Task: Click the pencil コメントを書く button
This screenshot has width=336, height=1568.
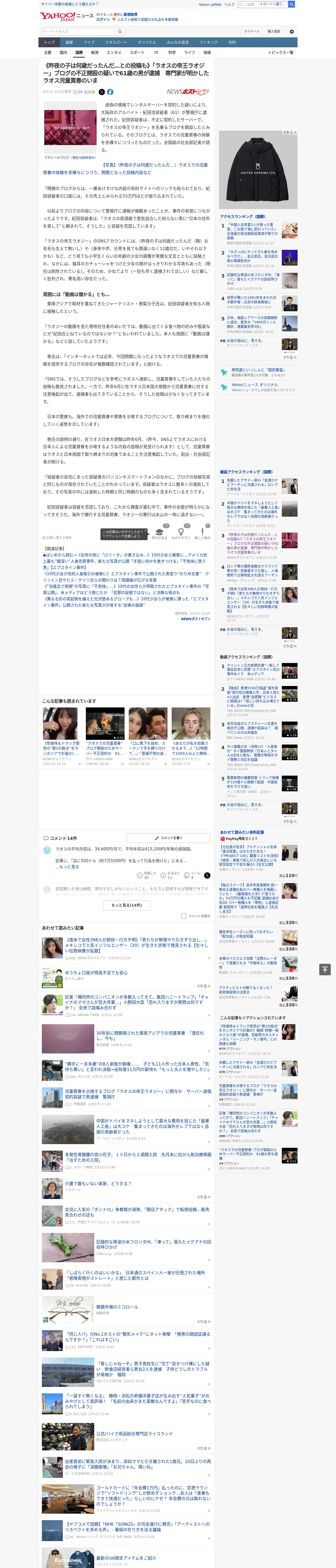Action: 168,838
